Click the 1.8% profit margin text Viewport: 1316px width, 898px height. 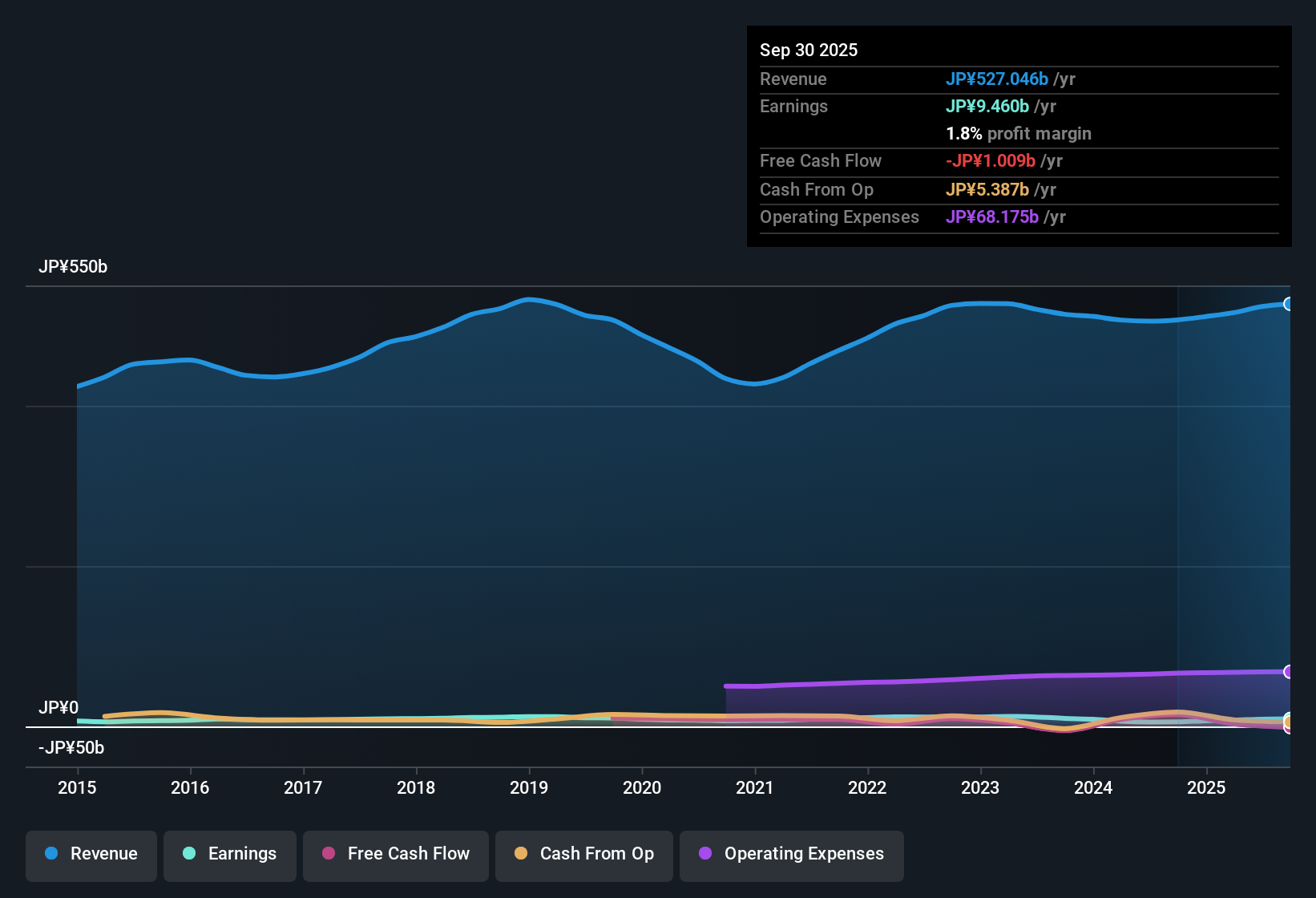1018,133
